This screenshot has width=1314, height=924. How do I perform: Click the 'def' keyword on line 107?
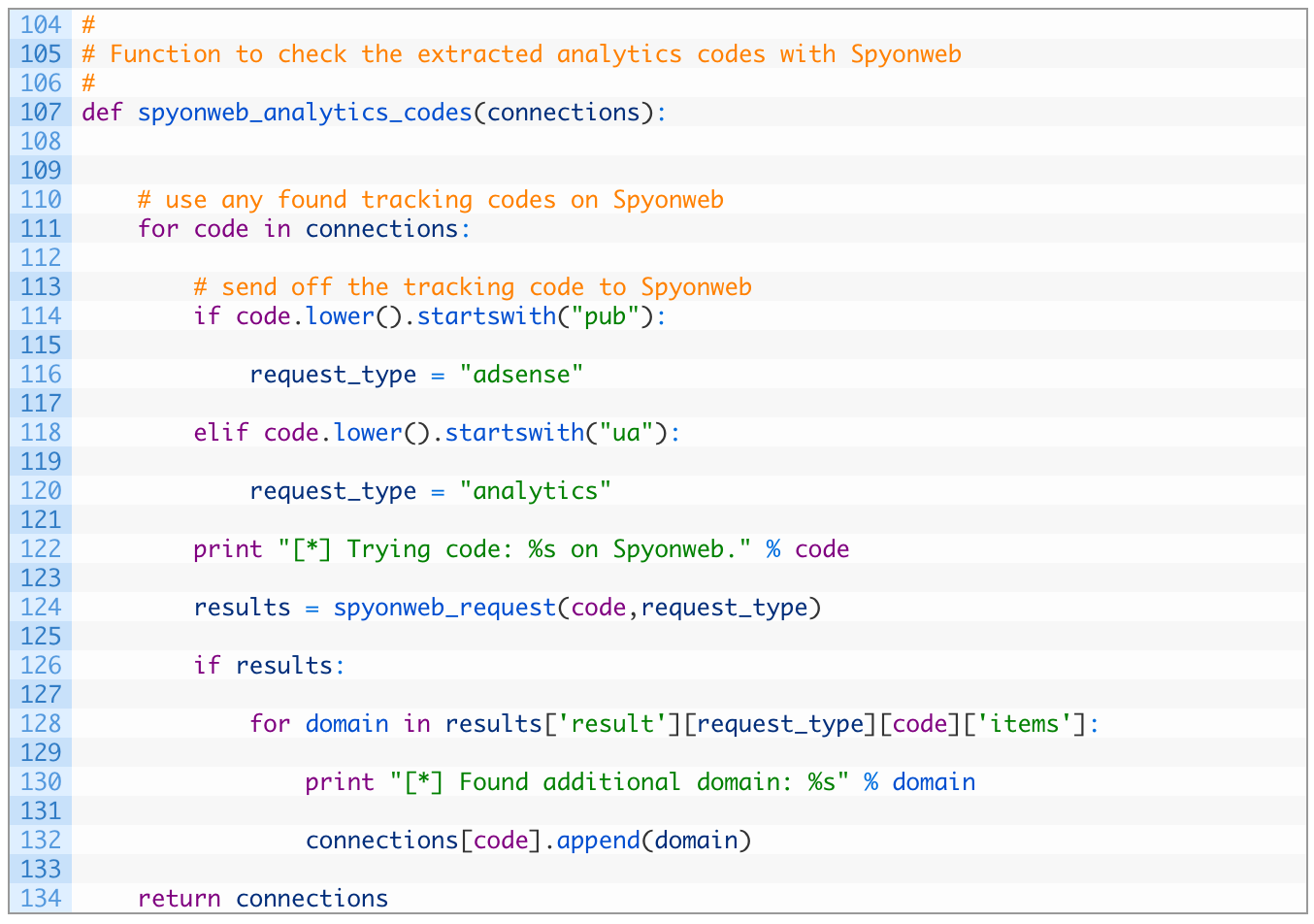point(102,113)
